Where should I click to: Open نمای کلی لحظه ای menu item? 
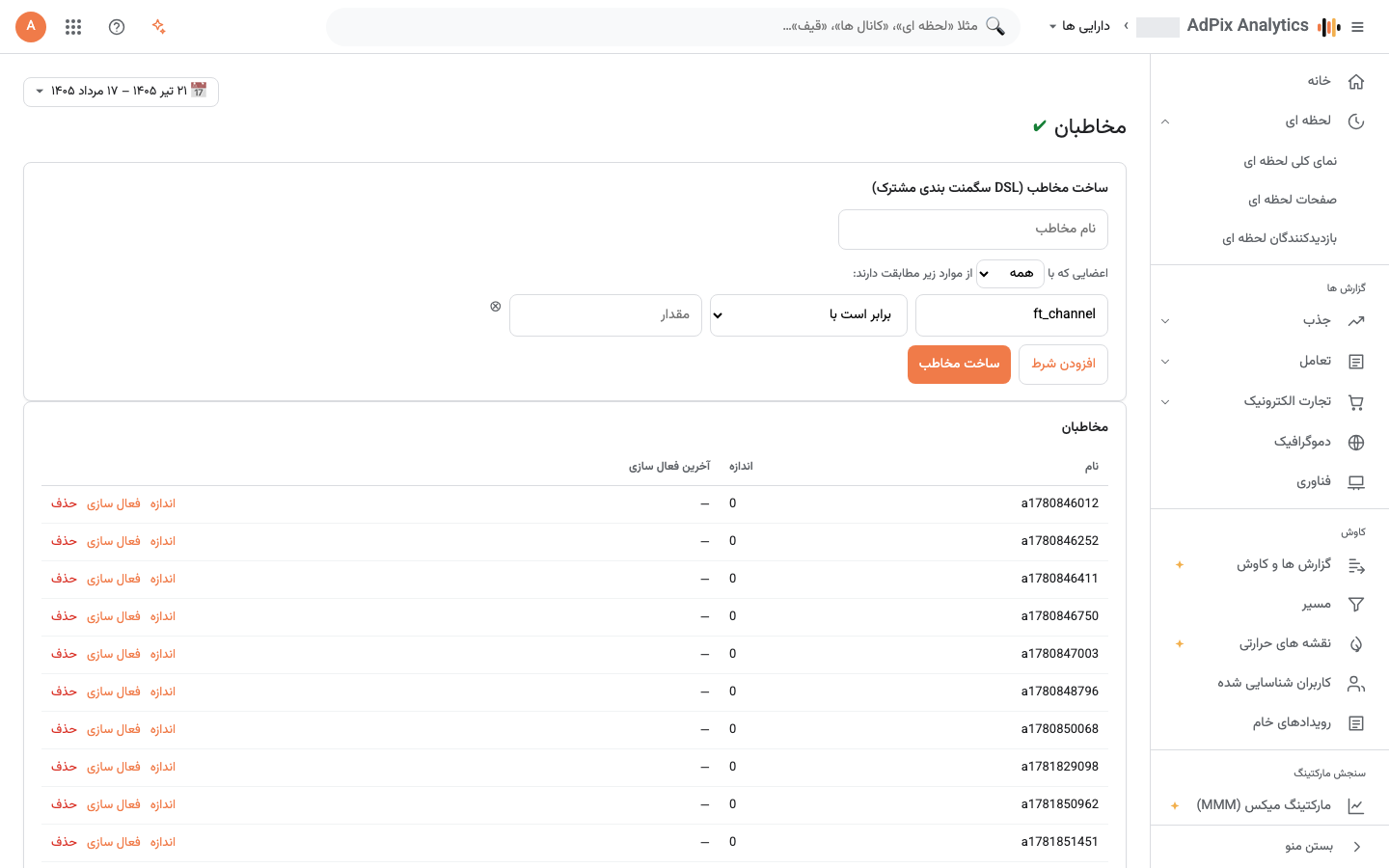click(x=1290, y=161)
